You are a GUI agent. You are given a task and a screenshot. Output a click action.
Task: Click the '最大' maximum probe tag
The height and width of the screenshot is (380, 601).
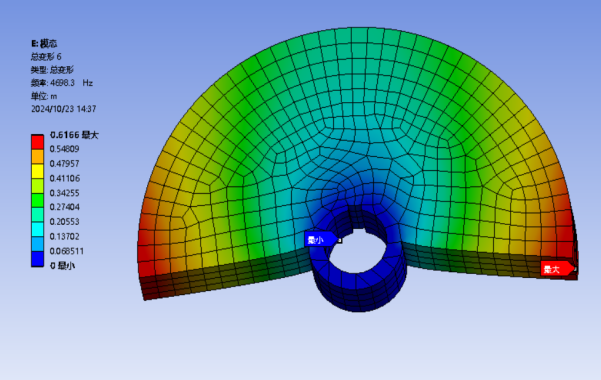click(x=558, y=269)
